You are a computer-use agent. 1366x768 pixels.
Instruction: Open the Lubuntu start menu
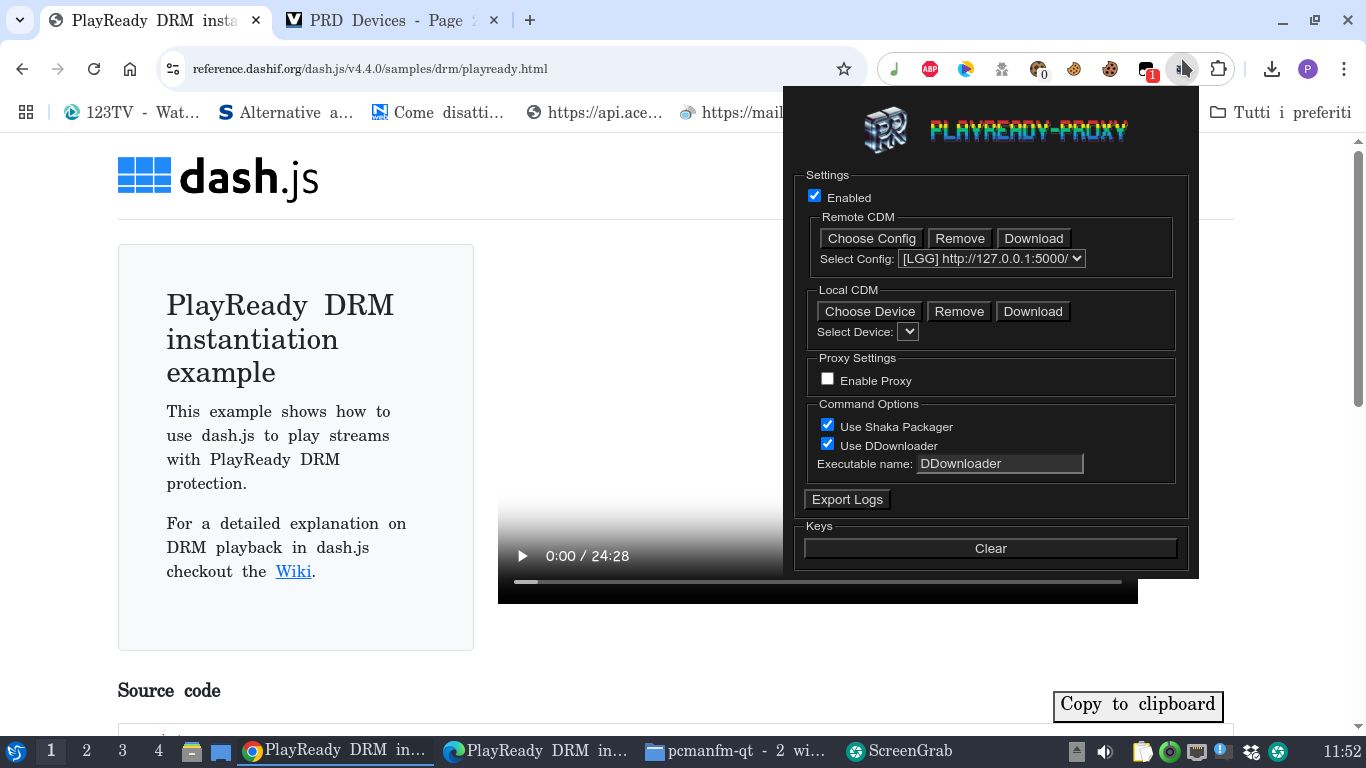16,751
